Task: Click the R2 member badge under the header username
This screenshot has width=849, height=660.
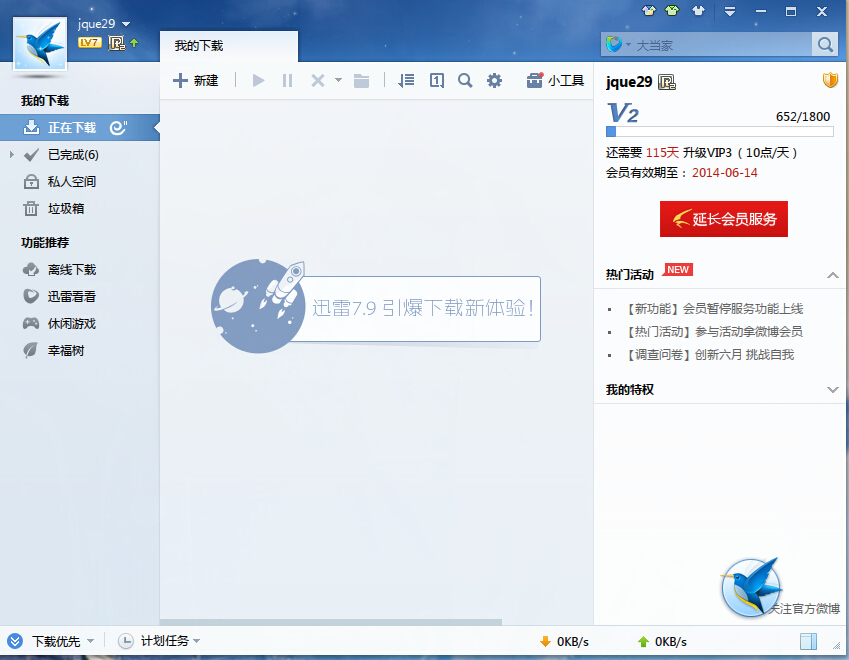Action: (116, 43)
